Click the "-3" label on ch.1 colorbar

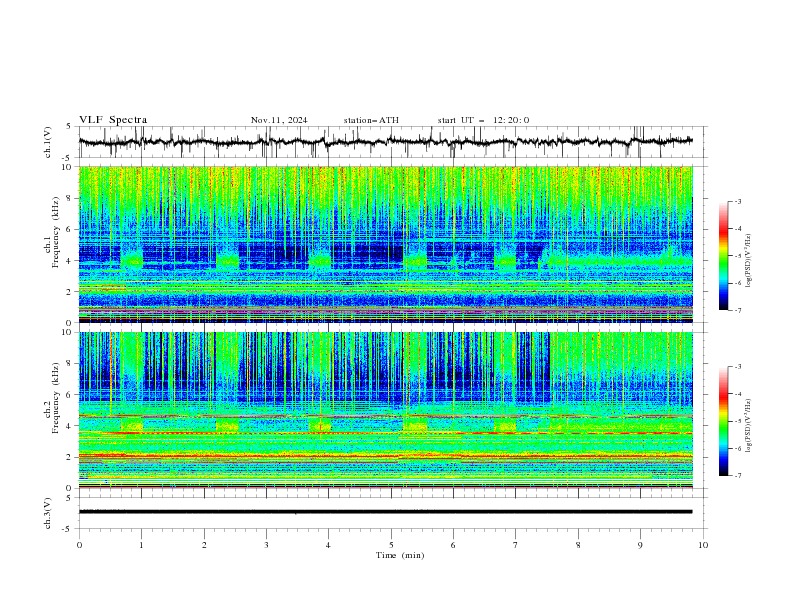[x=737, y=201]
